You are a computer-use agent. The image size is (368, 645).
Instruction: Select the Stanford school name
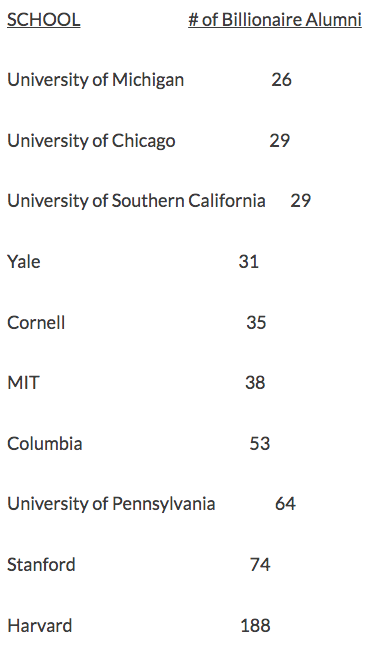[x=41, y=564]
